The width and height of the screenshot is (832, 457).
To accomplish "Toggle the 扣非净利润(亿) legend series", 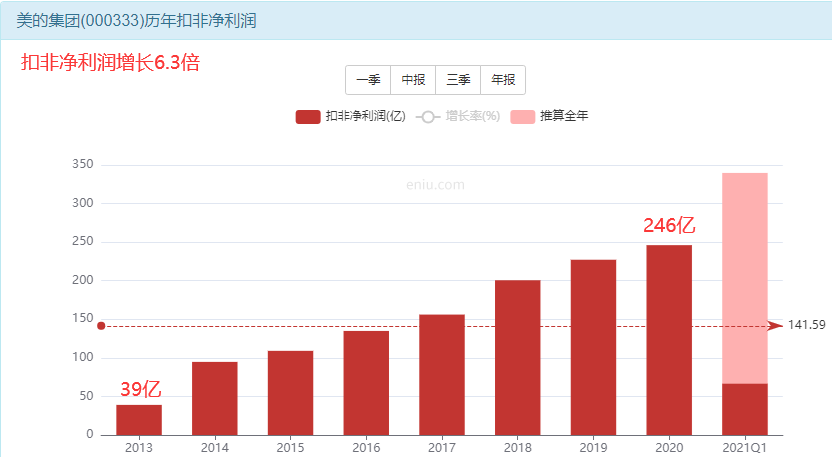I will [x=351, y=116].
